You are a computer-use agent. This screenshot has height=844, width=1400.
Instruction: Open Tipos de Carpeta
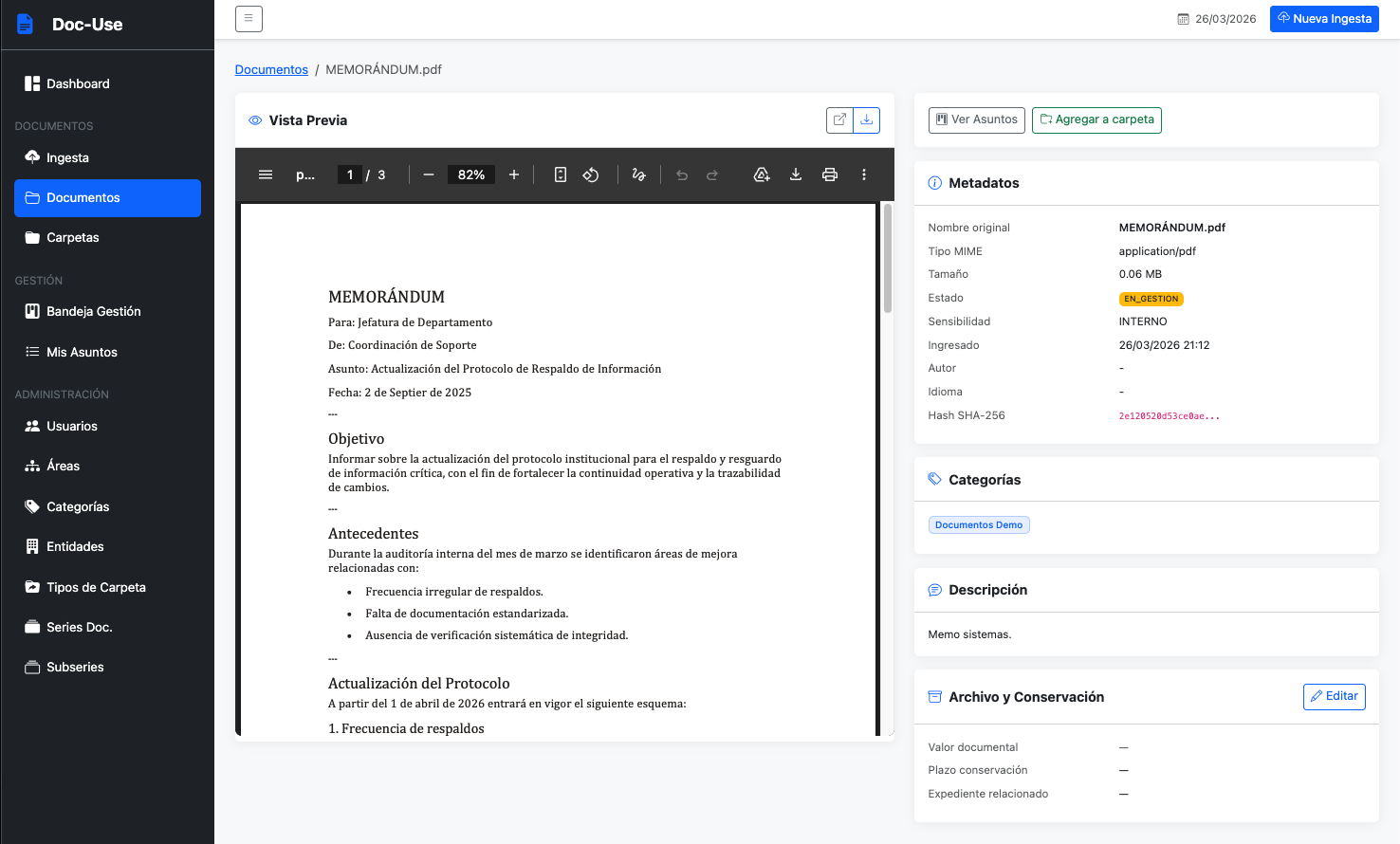(x=96, y=587)
